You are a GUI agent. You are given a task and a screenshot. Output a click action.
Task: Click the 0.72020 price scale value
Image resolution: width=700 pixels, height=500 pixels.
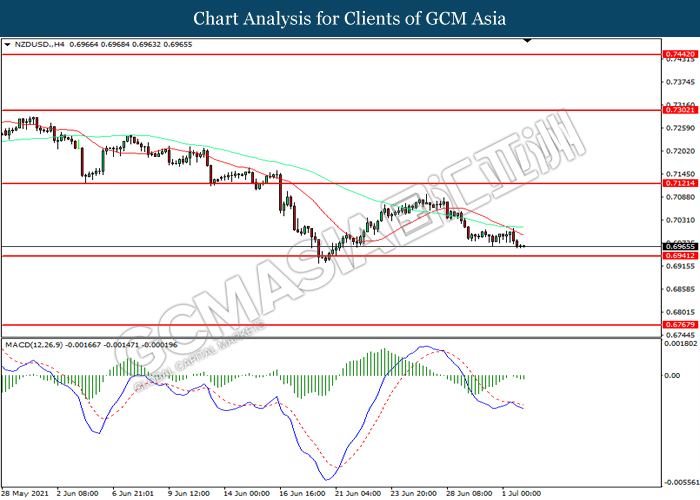[x=680, y=151]
